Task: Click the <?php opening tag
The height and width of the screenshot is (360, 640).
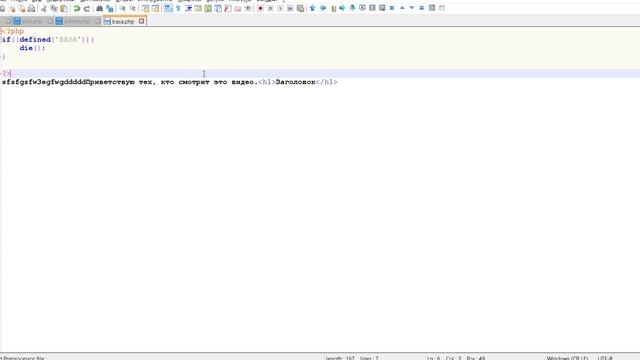Action: (x=13, y=31)
